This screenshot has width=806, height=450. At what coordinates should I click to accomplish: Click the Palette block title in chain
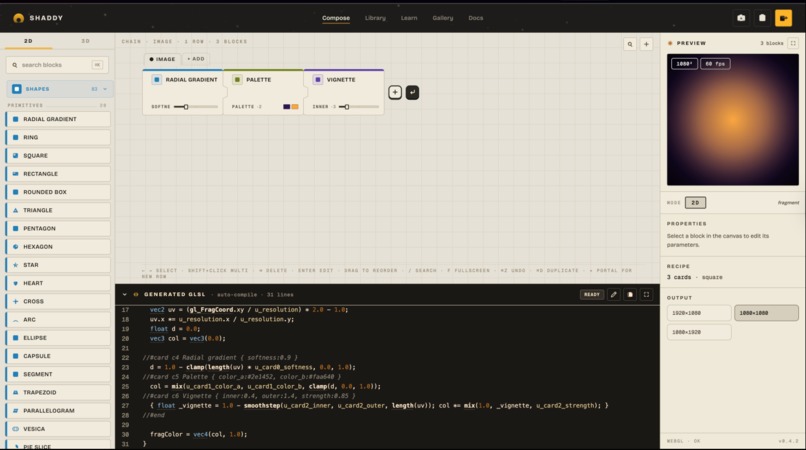pyautogui.click(x=259, y=80)
